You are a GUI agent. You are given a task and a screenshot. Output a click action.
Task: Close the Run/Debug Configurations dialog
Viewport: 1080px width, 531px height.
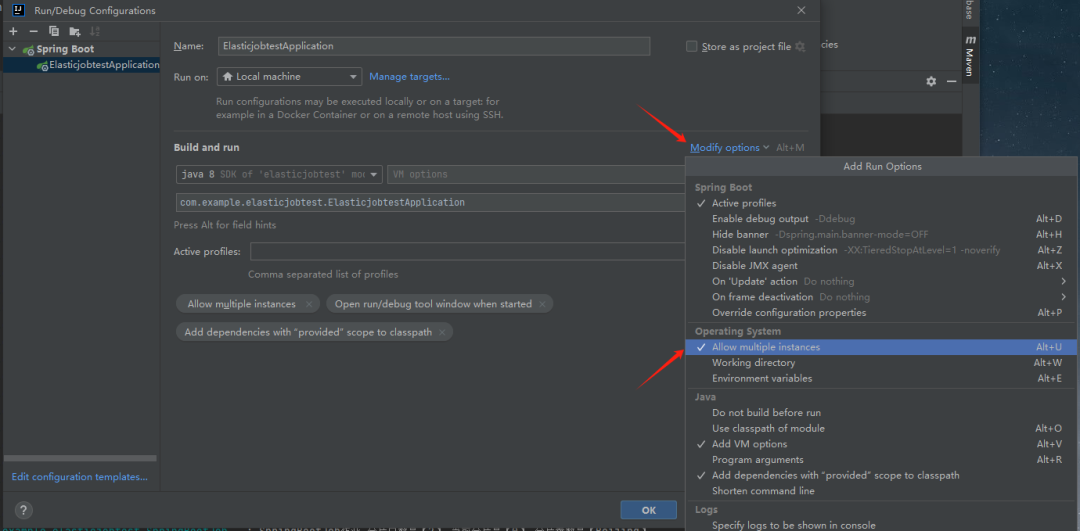(801, 10)
